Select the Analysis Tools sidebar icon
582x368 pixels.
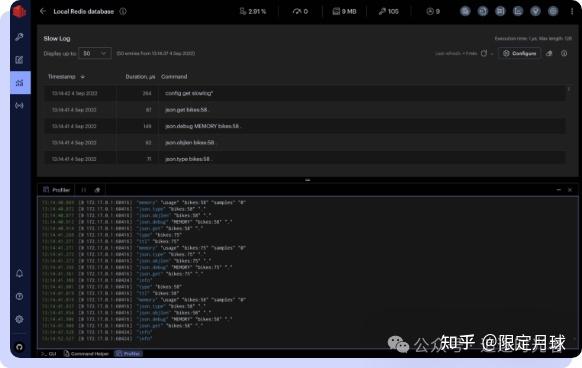coord(20,82)
